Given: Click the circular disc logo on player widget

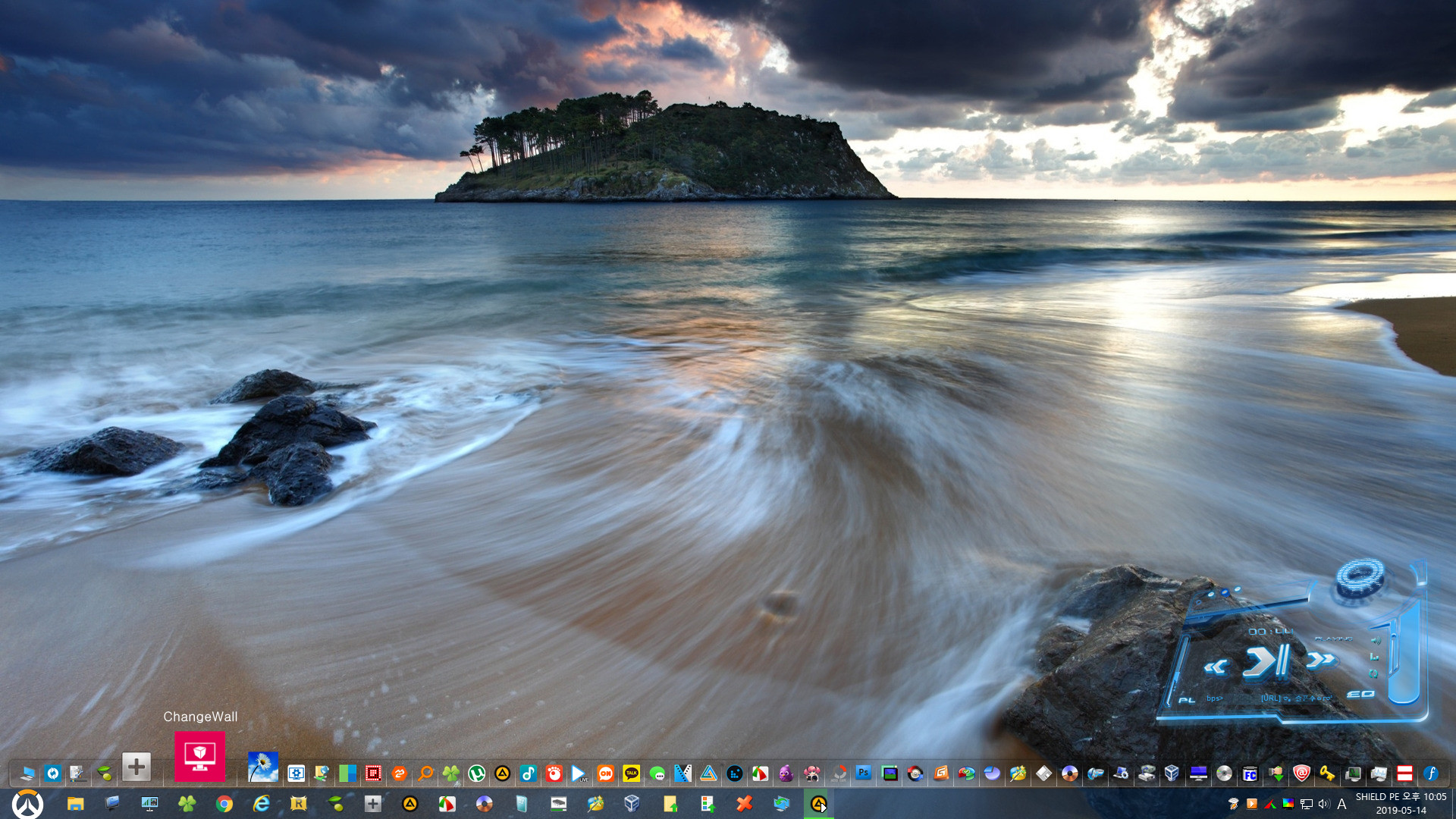Looking at the screenshot, I should pyautogui.click(x=1360, y=578).
